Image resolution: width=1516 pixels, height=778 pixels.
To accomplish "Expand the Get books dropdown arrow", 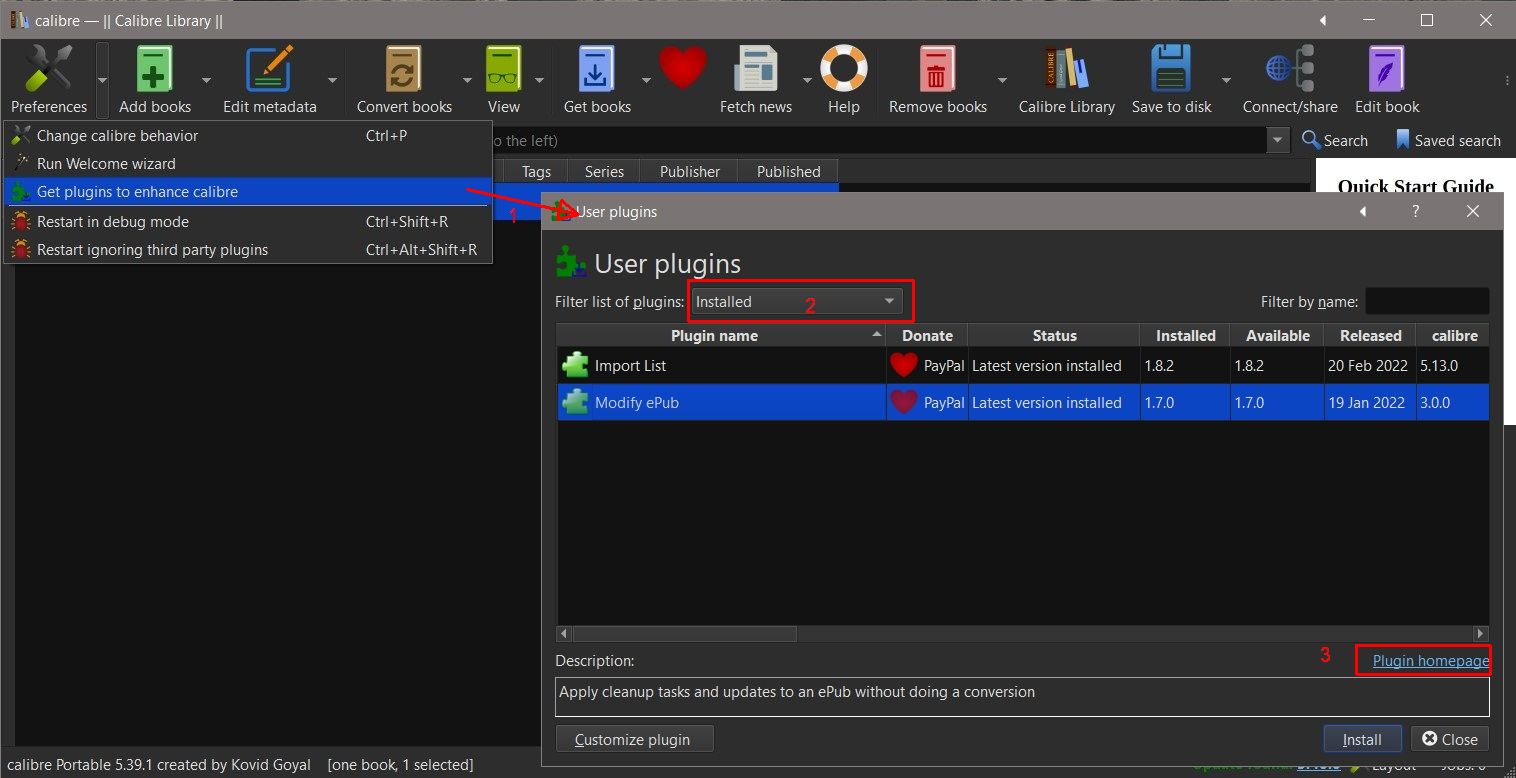I will [646, 80].
